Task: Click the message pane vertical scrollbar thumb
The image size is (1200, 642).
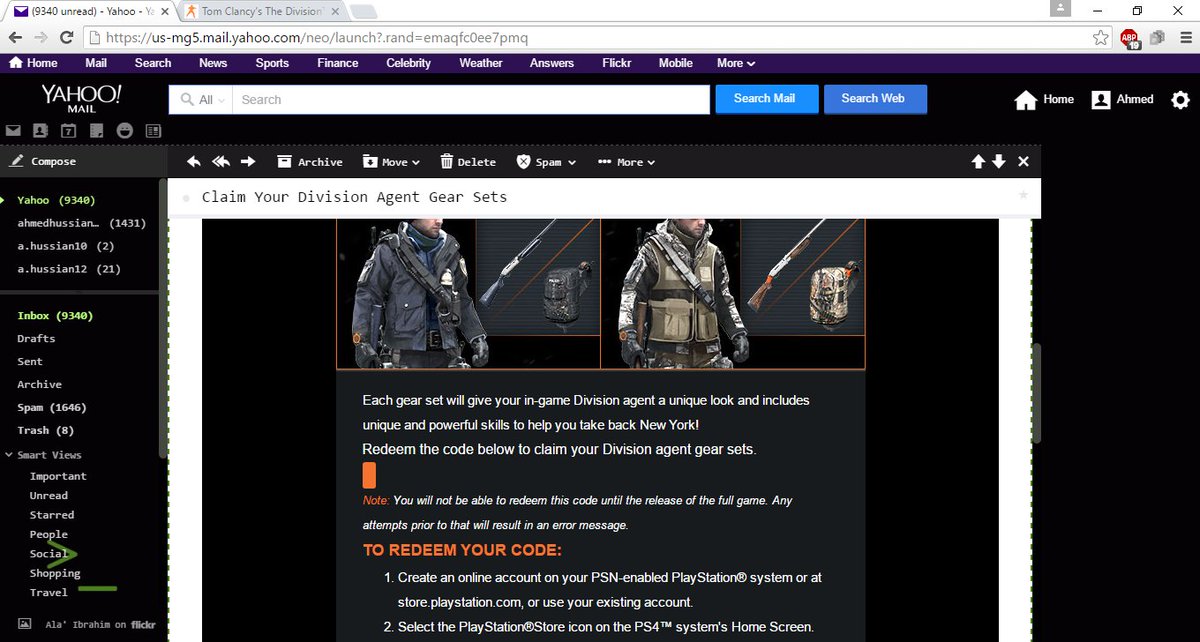Action: coord(1037,393)
